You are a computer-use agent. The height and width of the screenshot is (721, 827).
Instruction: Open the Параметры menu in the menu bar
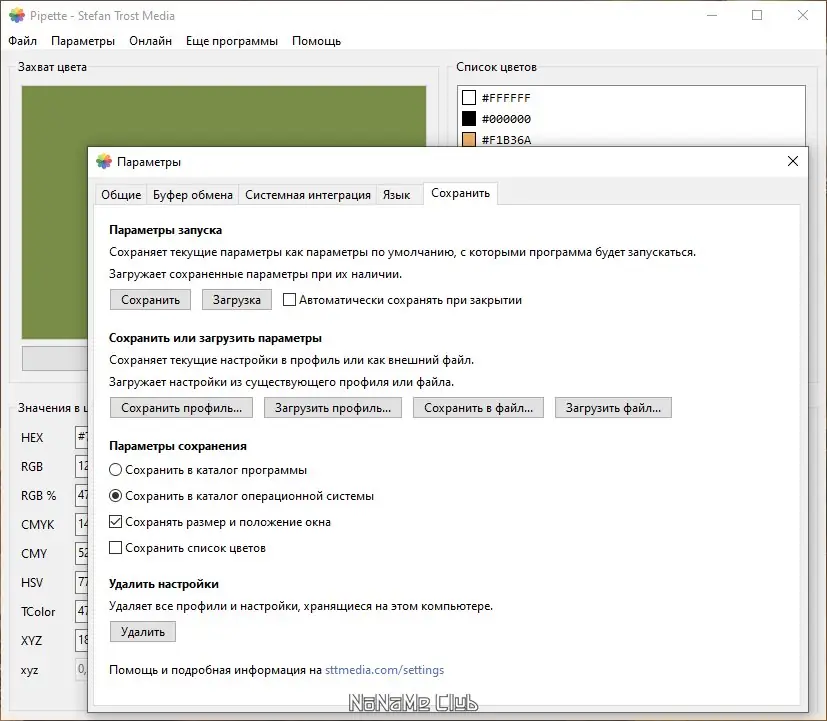tap(83, 41)
